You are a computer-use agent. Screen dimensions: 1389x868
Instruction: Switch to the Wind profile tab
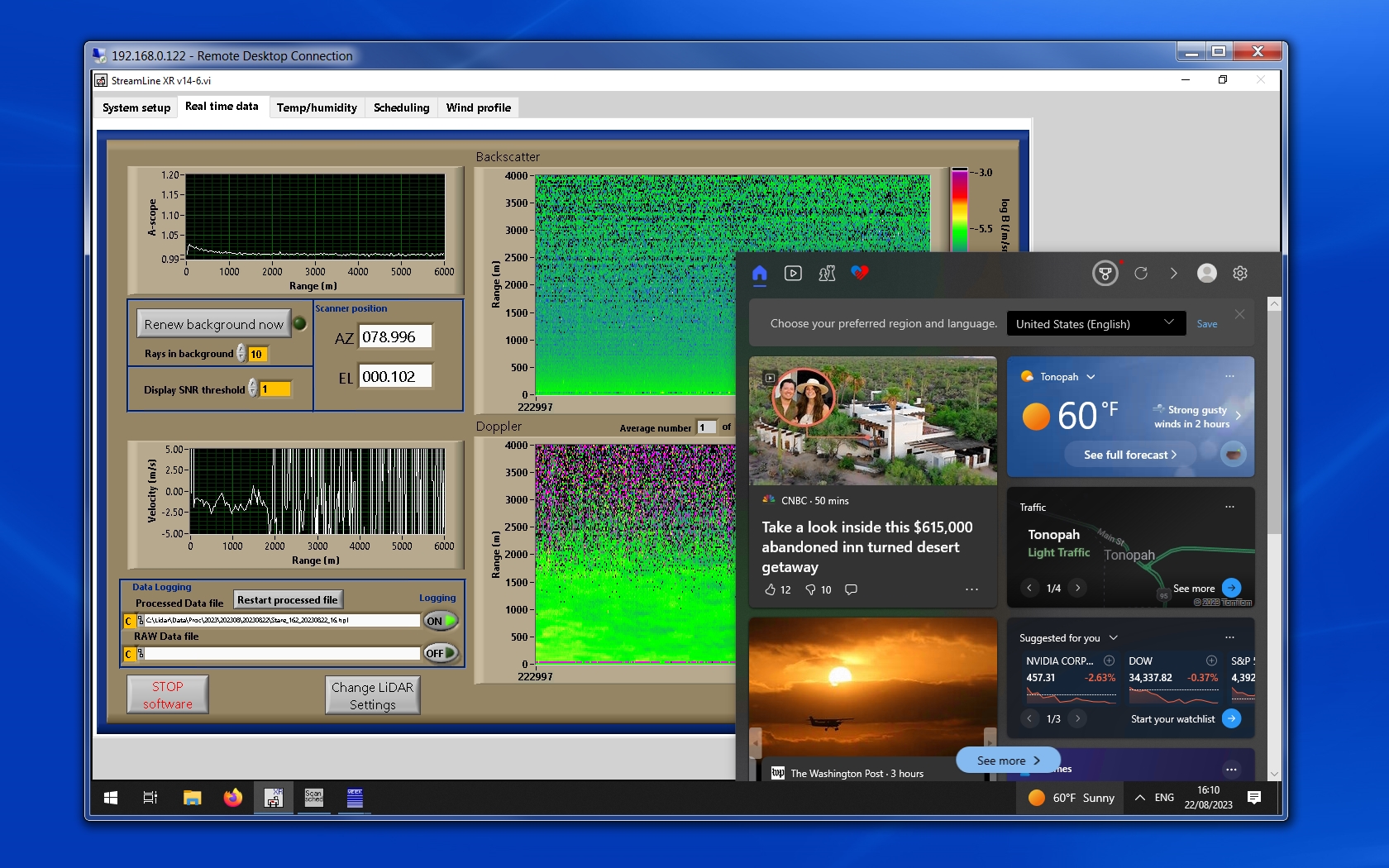click(478, 107)
